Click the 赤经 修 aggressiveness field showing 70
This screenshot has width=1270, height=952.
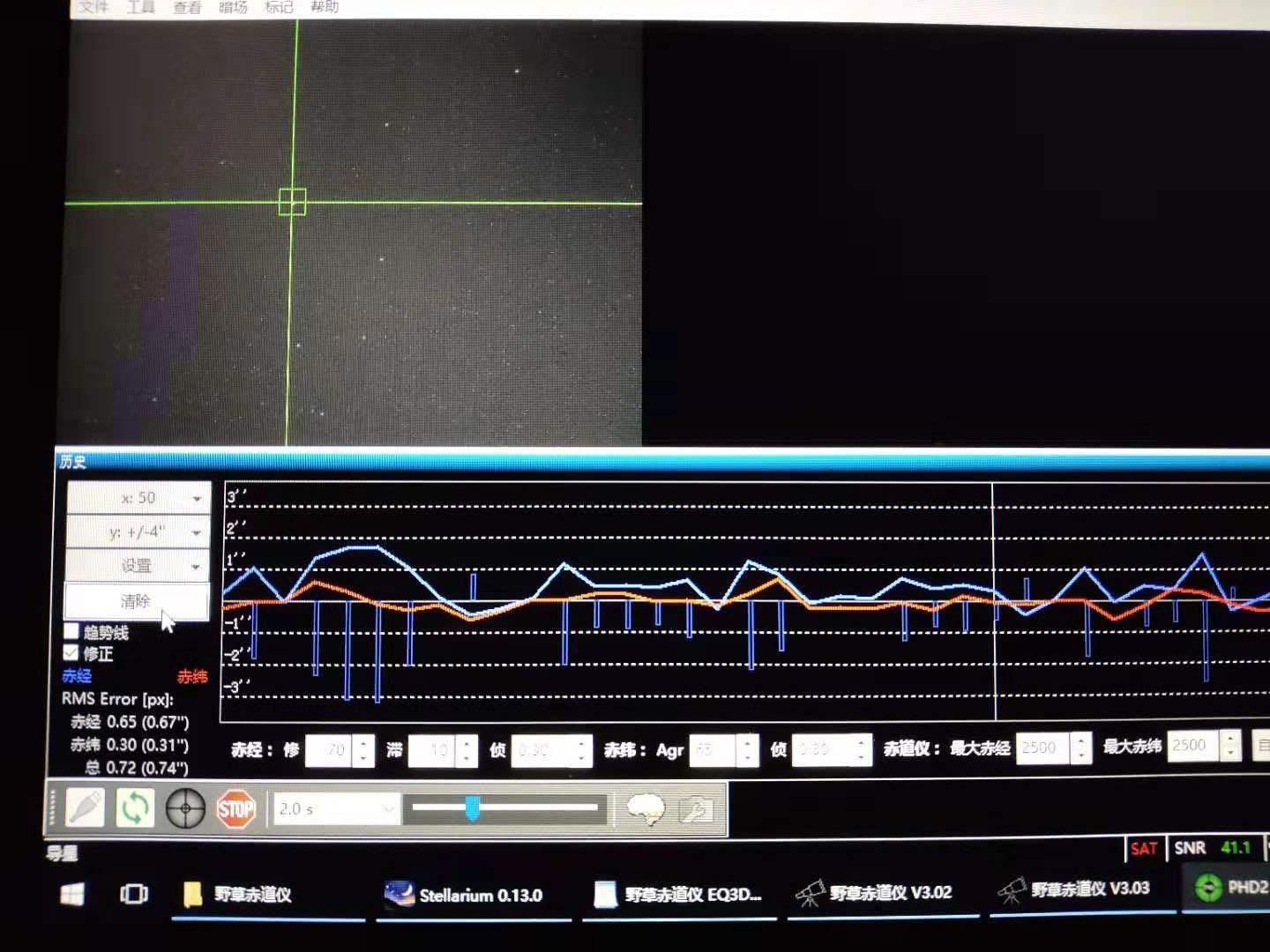coord(328,750)
